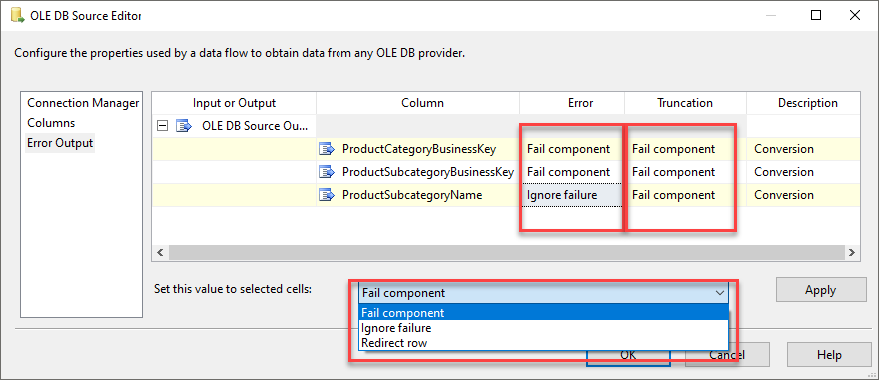Click the OLE DB Source Editor title icon

click(x=17, y=15)
